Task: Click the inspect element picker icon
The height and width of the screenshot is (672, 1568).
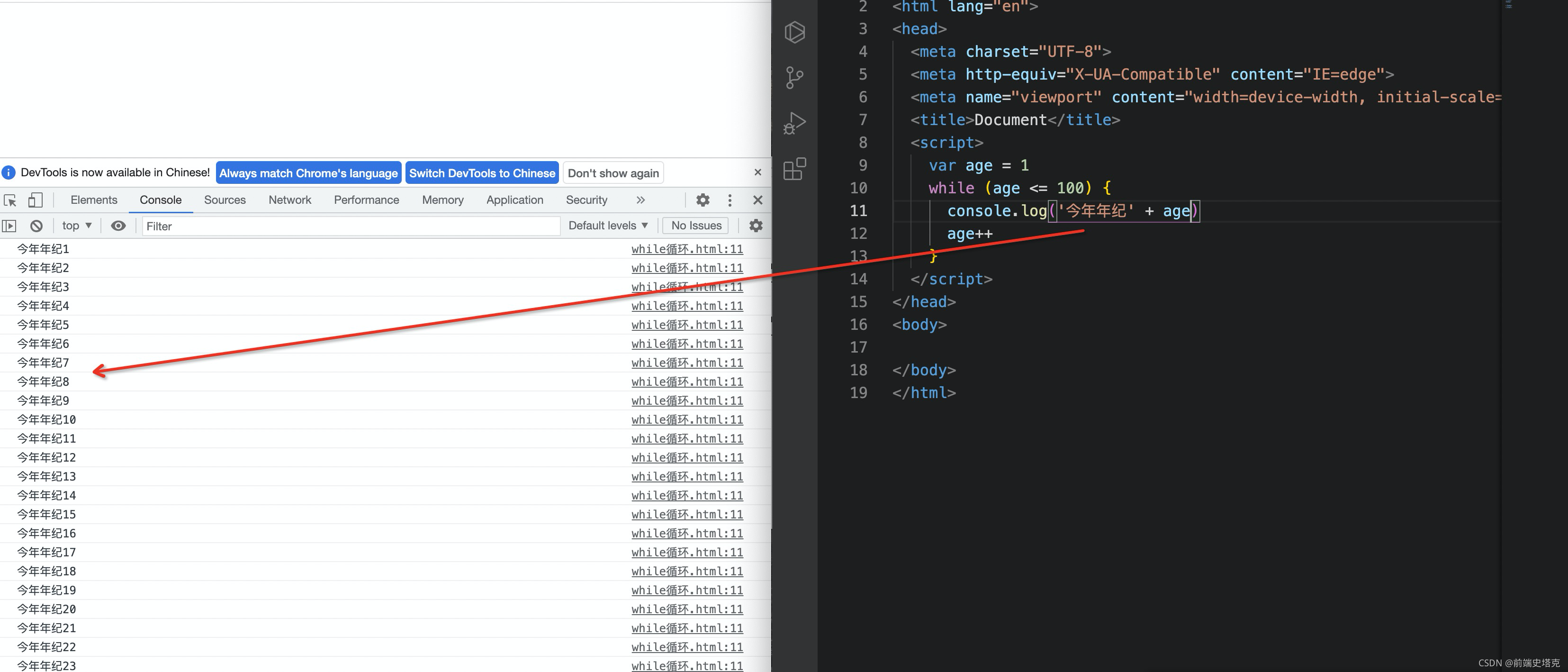Action: click(10, 200)
